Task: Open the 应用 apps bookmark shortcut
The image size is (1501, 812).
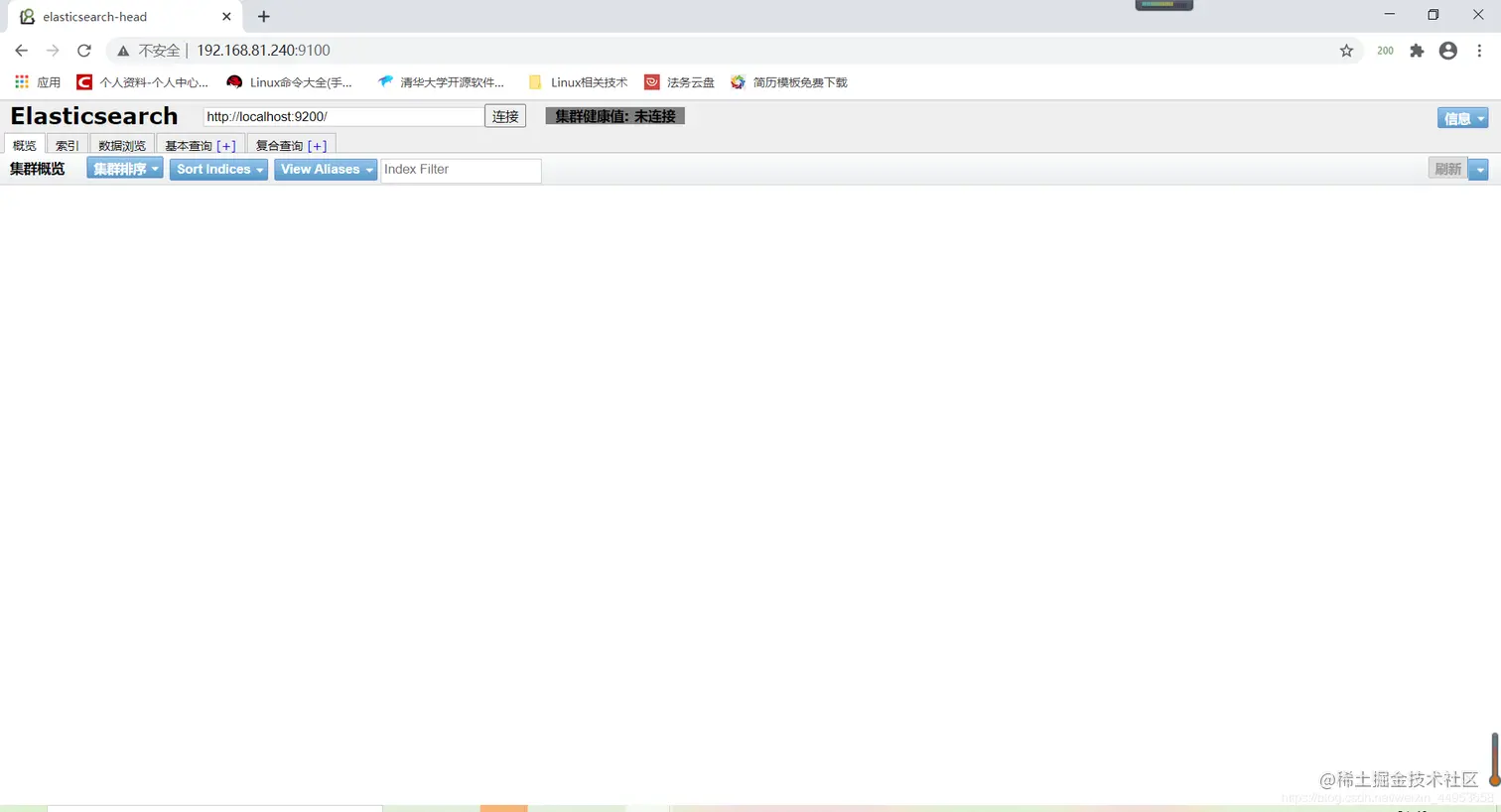Action: click(x=38, y=82)
